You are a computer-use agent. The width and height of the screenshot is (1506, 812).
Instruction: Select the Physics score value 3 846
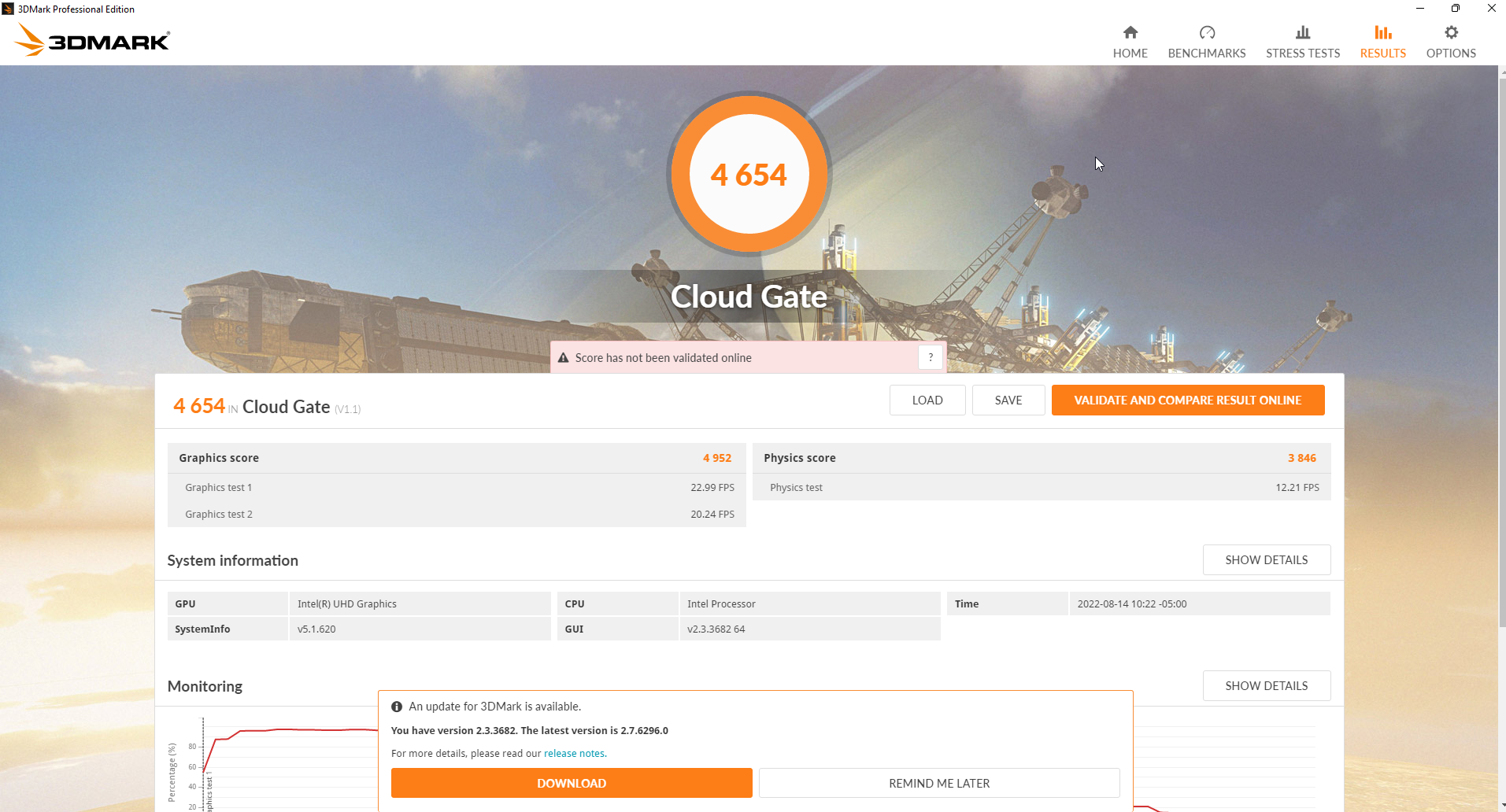pyautogui.click(x=1301, y=458)
